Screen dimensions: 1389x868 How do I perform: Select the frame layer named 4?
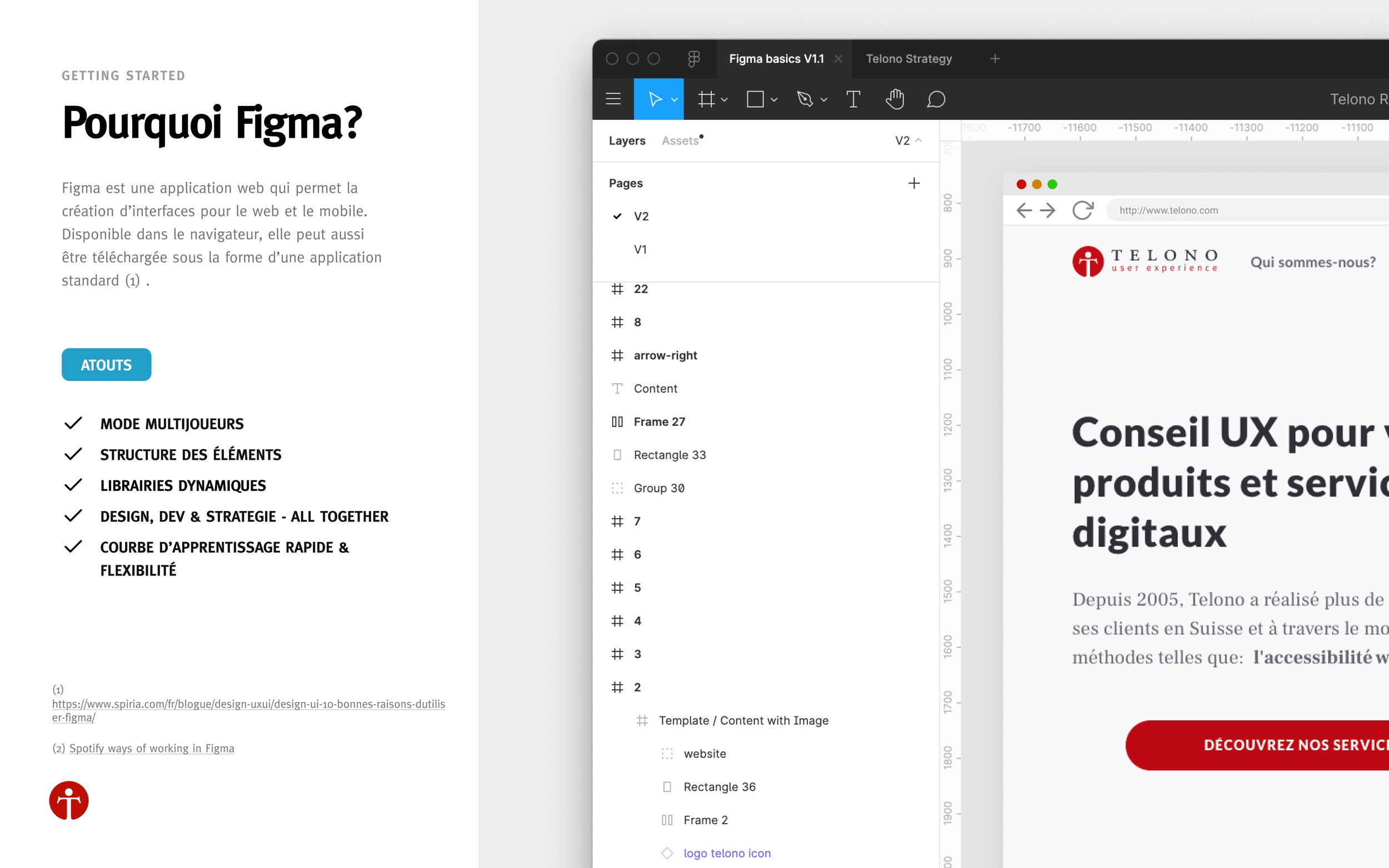click(x=766, y=621)
